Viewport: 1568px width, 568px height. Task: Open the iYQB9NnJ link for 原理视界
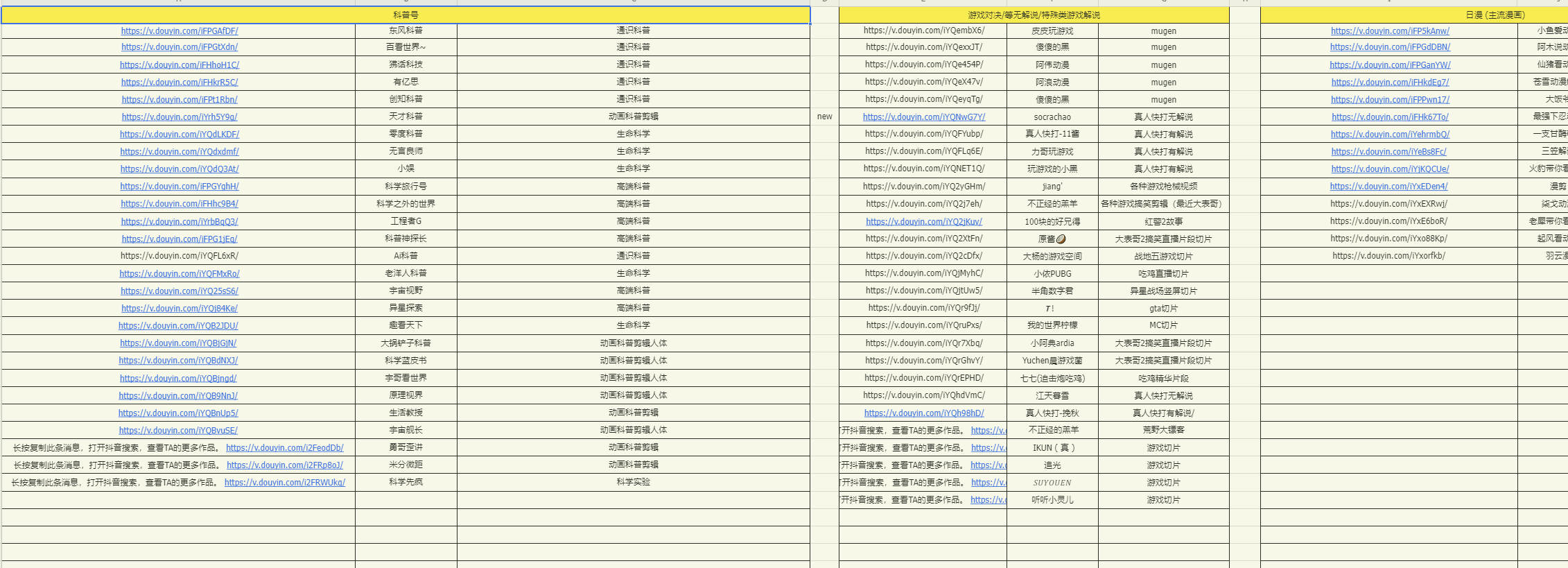tap(178, 395)
